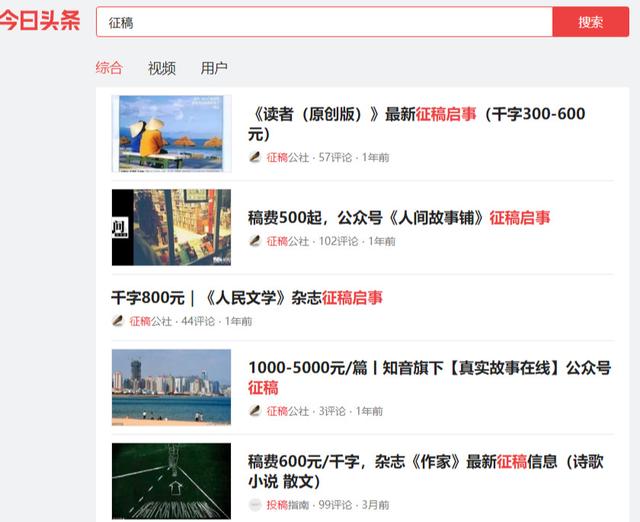Open 征稿公社 author link beside 3评论
640x522 pixels.
point(288,411)
